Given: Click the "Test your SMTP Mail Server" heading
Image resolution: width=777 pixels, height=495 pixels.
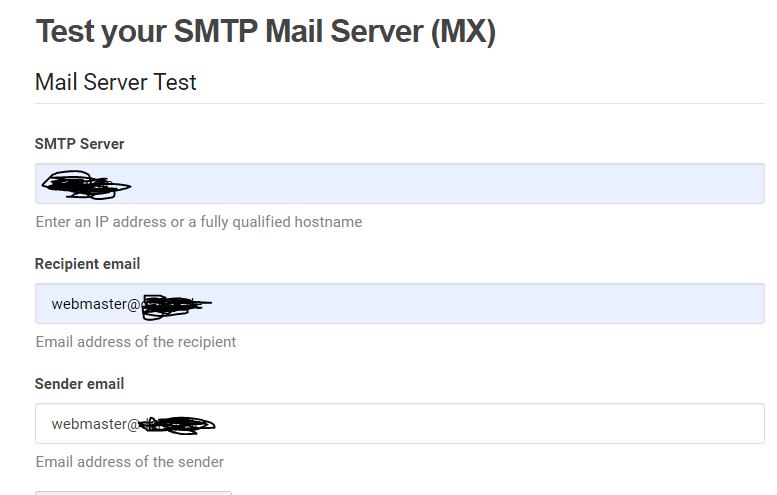Looking at the screenshot, I should click(230, 32).
